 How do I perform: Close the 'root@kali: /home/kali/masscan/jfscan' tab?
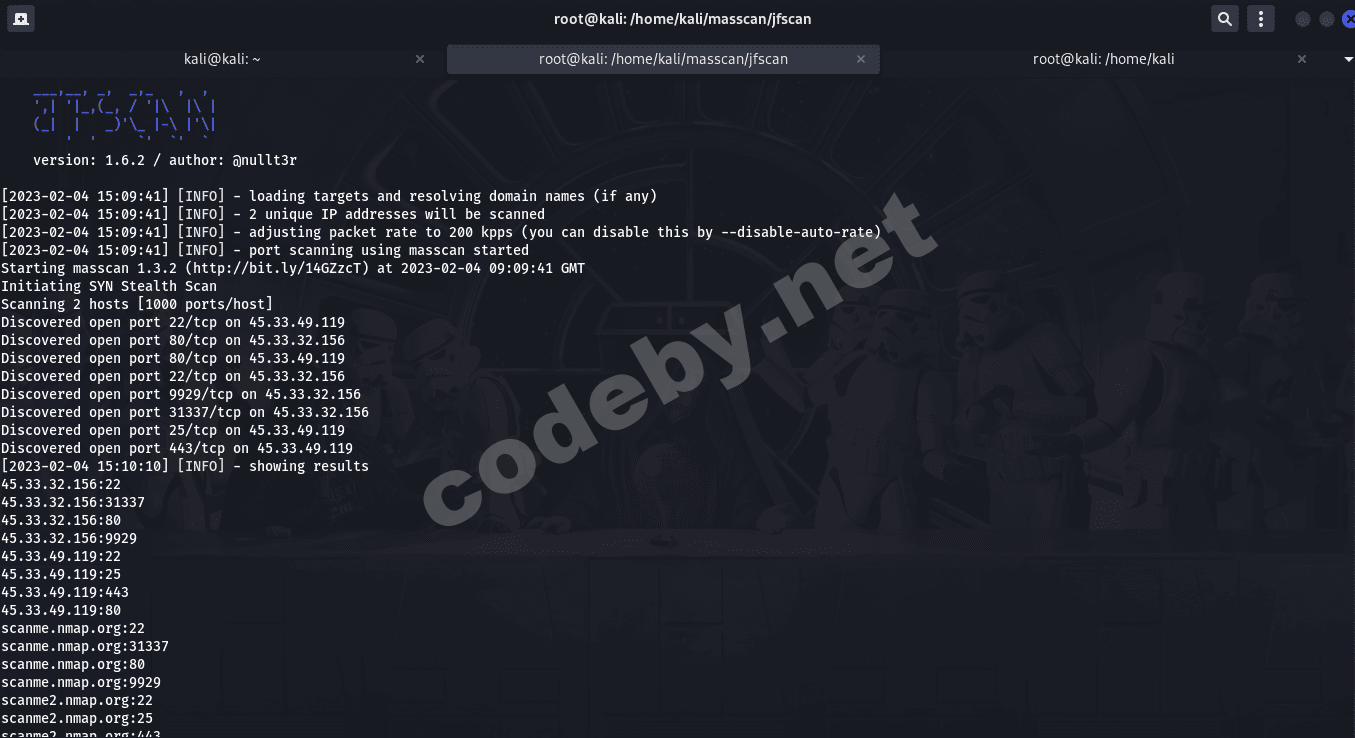861,59
